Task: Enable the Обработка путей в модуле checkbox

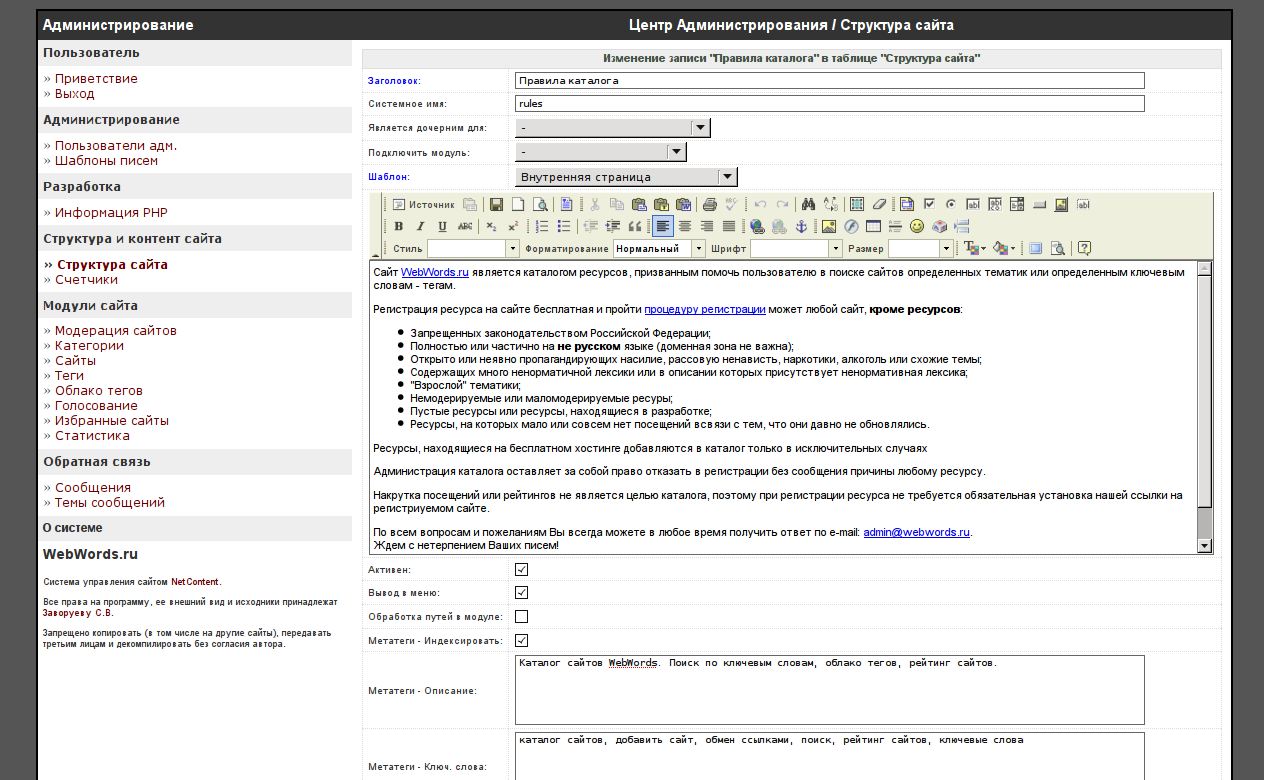Action: tap(519, 616)
